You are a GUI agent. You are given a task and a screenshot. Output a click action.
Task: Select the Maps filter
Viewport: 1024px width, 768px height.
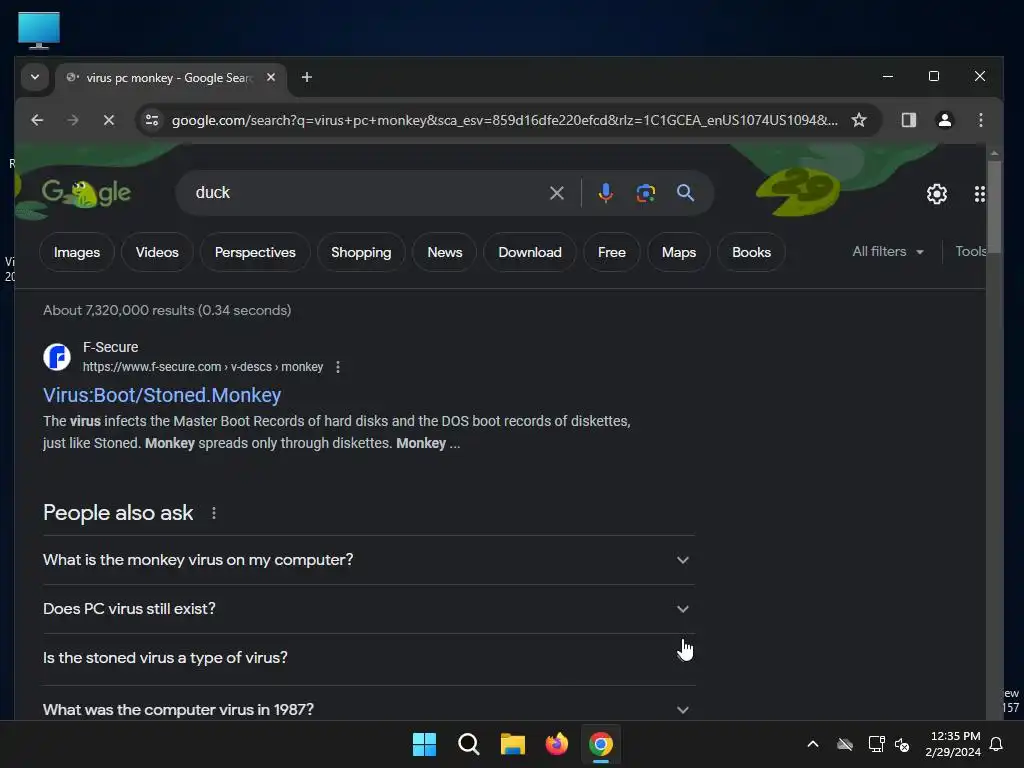679,252
